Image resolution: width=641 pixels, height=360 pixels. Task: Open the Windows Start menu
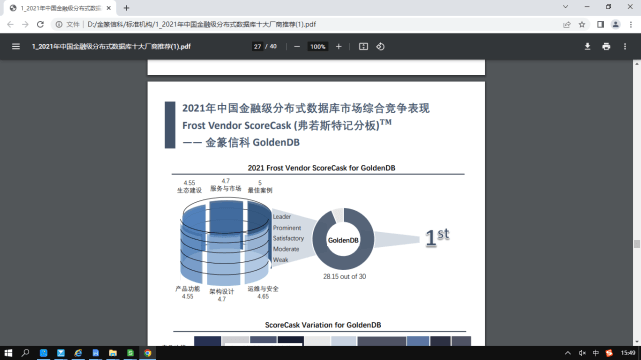pyautogui.click(x=8, y=353)
